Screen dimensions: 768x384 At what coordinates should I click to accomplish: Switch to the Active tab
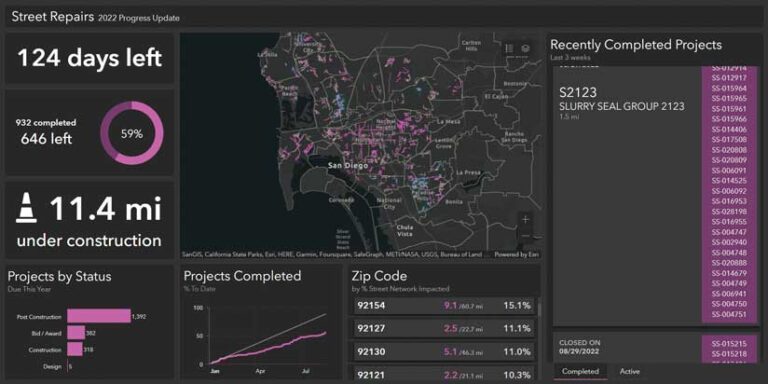[x=630, y=372]
